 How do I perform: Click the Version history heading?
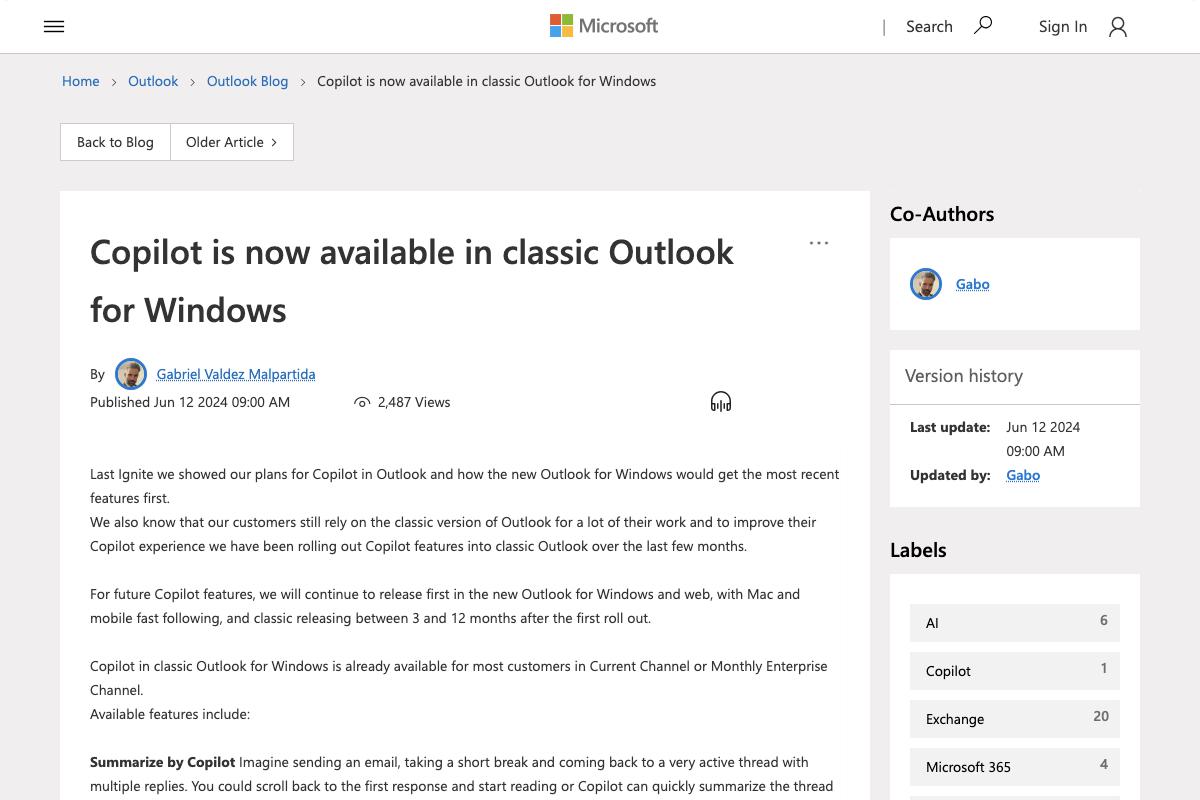tap(964, 376)
